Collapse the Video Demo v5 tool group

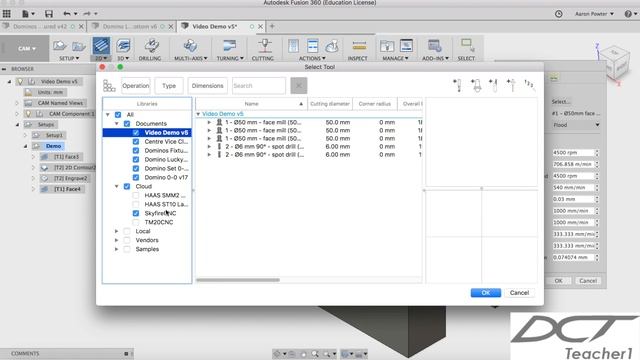coord(198,114)
